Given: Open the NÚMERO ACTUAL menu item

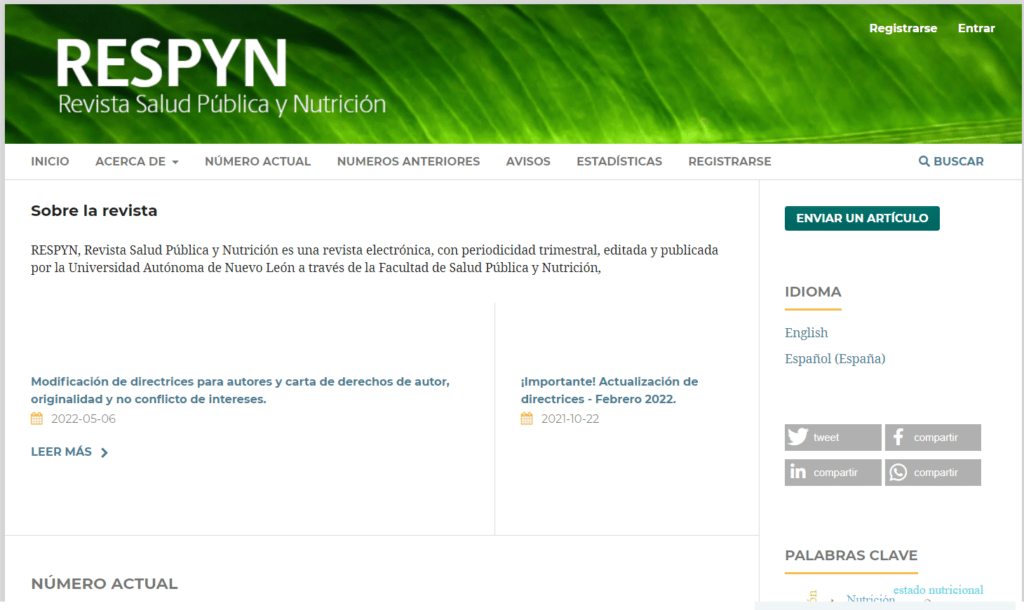Looking at the screenshot, I should (257, 161).
